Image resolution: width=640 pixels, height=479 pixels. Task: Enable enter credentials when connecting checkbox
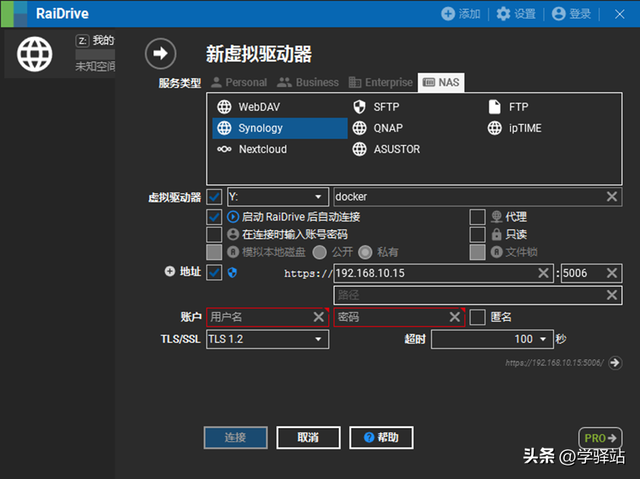(x=214, y=235)
